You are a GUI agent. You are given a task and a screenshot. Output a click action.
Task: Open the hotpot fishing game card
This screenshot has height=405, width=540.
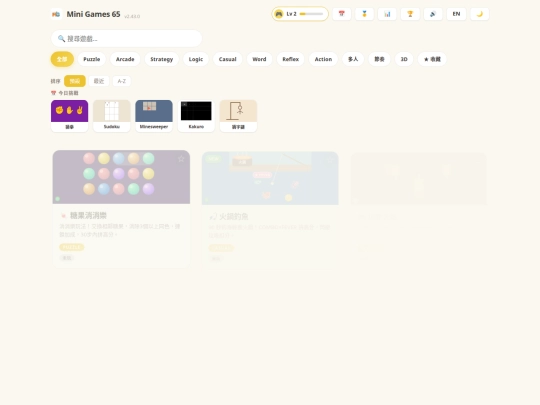click(270, 210)
